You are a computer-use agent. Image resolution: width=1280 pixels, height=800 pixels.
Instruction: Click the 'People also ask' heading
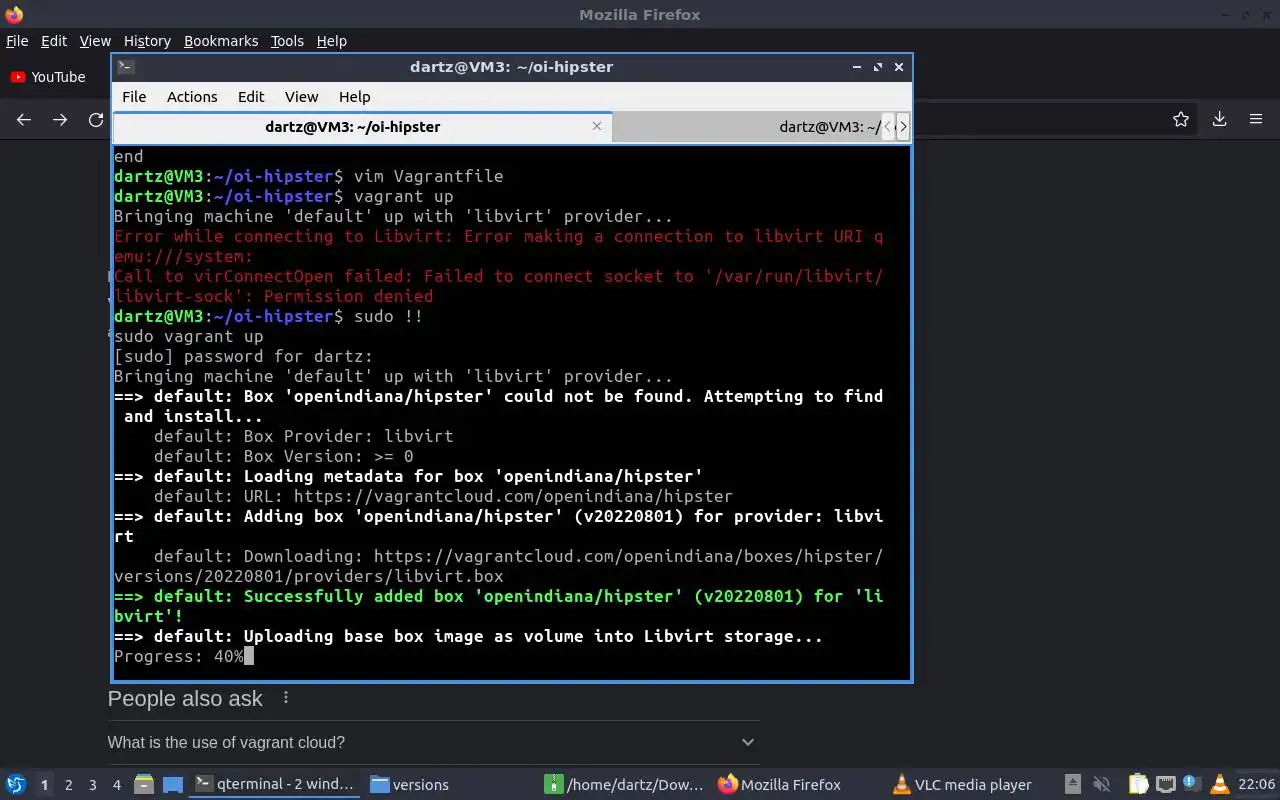[x=185, y=698]
